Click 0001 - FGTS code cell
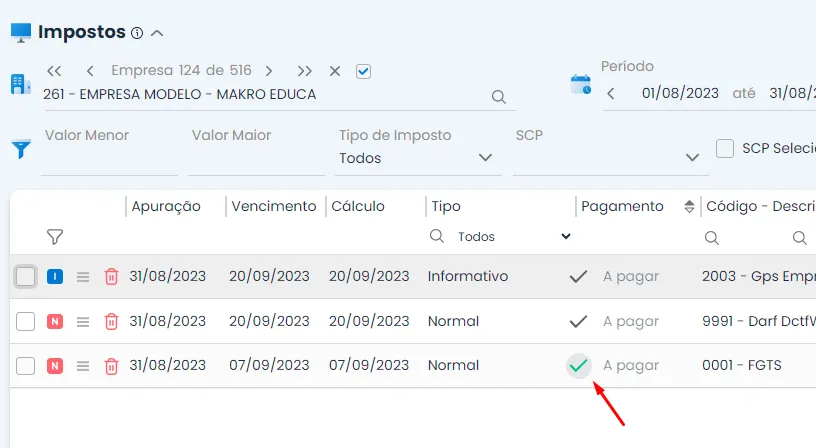The width and height of the screenshot is (816, 448). pyautogui.click(x=742, y=365)
